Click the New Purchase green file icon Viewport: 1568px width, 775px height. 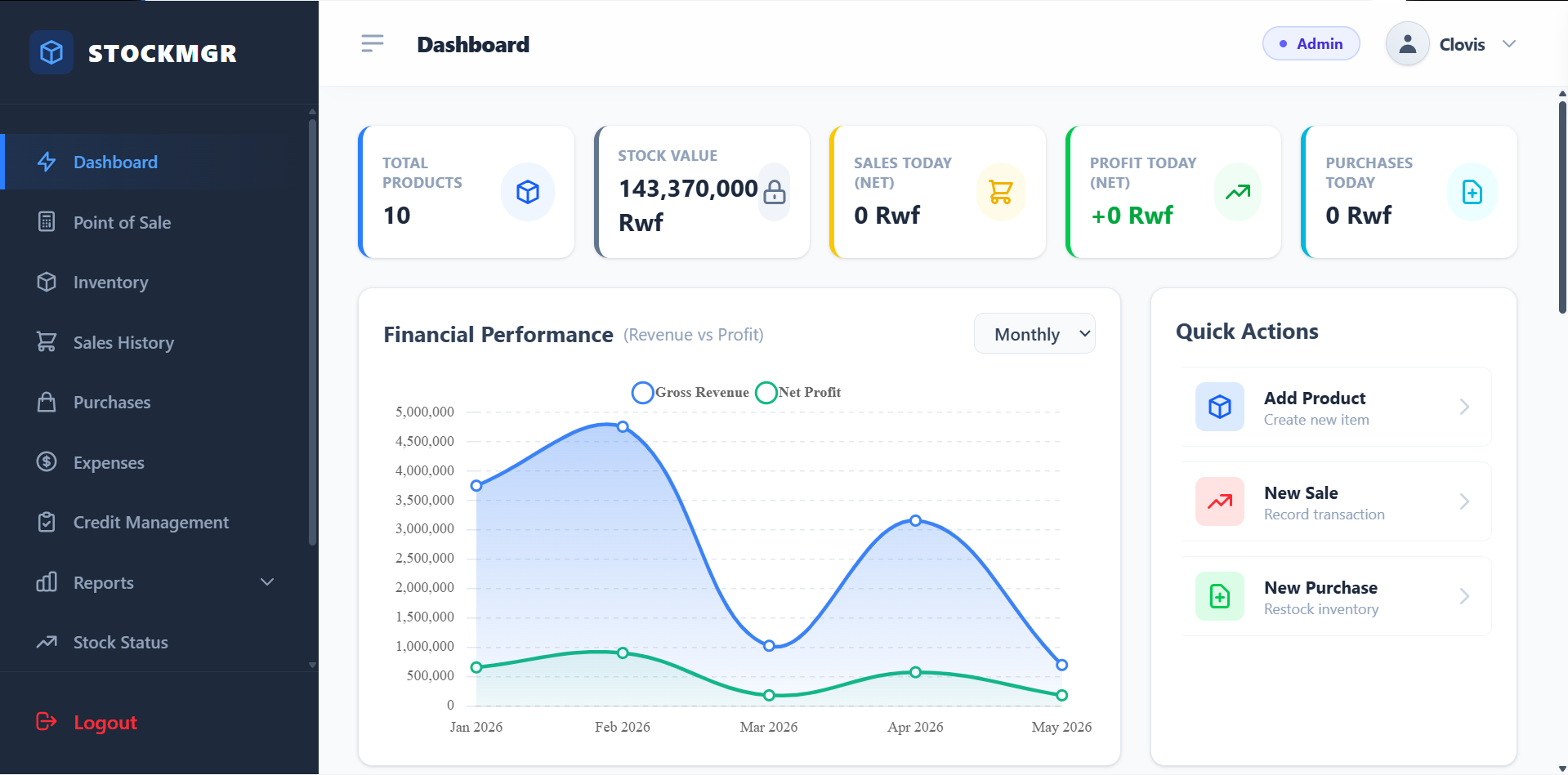point(1220,596)
